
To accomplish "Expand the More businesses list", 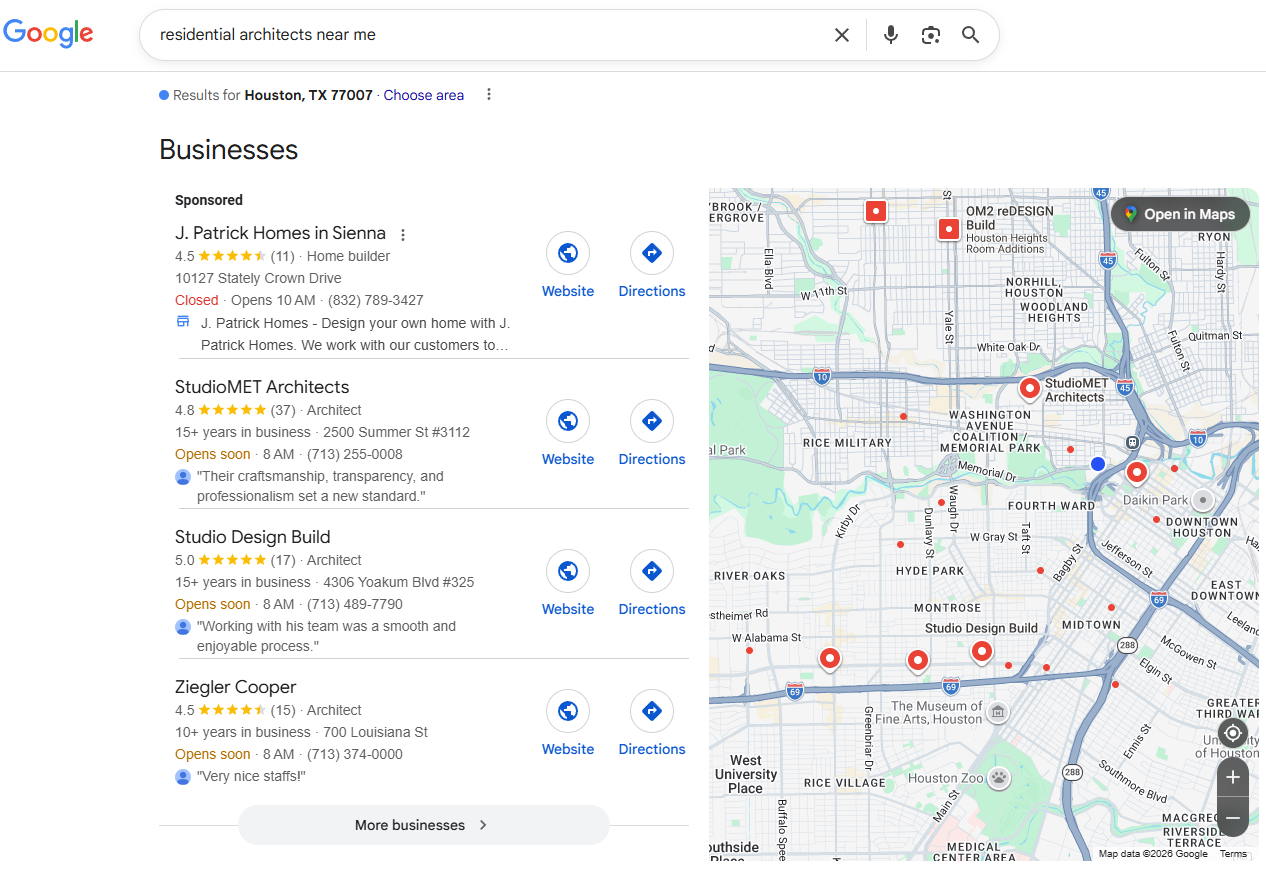I will pyautogui.click(x=423, y=825).
